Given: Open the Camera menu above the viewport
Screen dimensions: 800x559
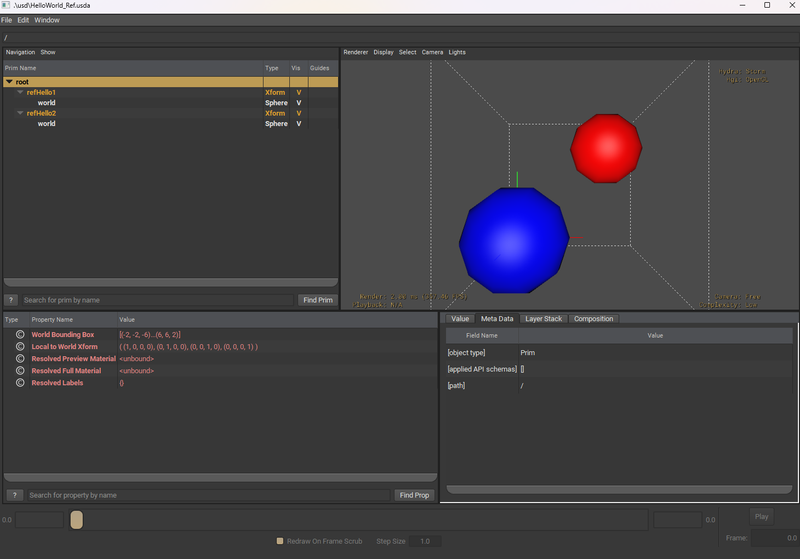Looking at the screenshot, I should pos(432,52).
